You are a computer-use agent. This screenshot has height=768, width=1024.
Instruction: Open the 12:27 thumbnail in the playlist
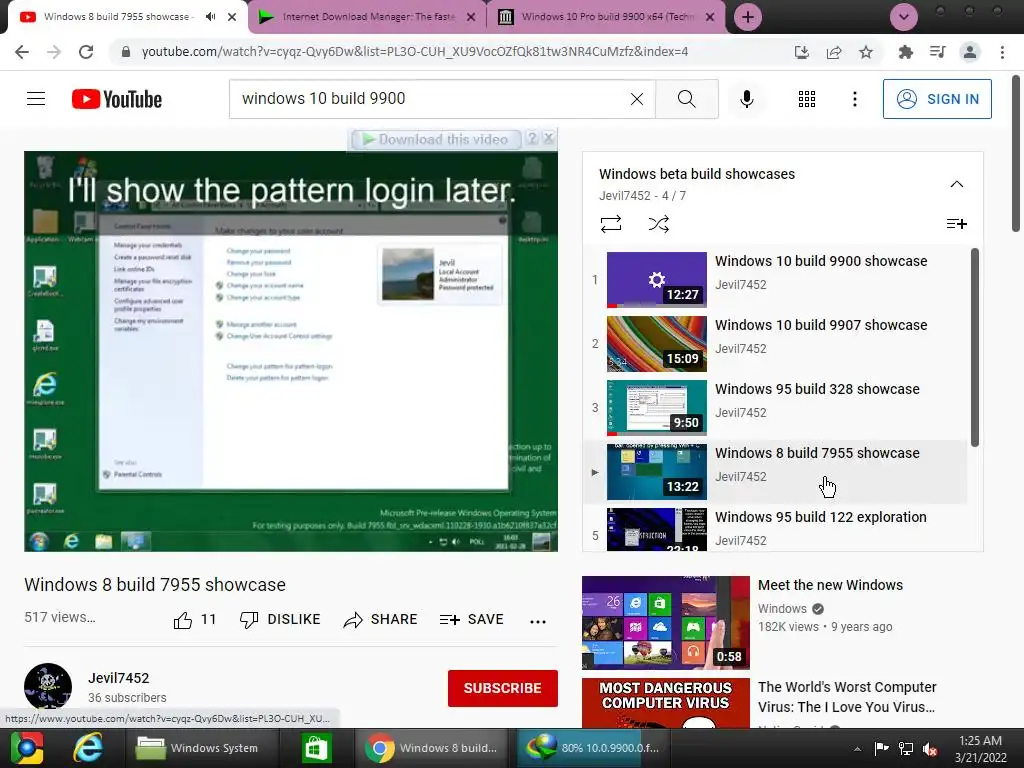click(x=656, y=280)
